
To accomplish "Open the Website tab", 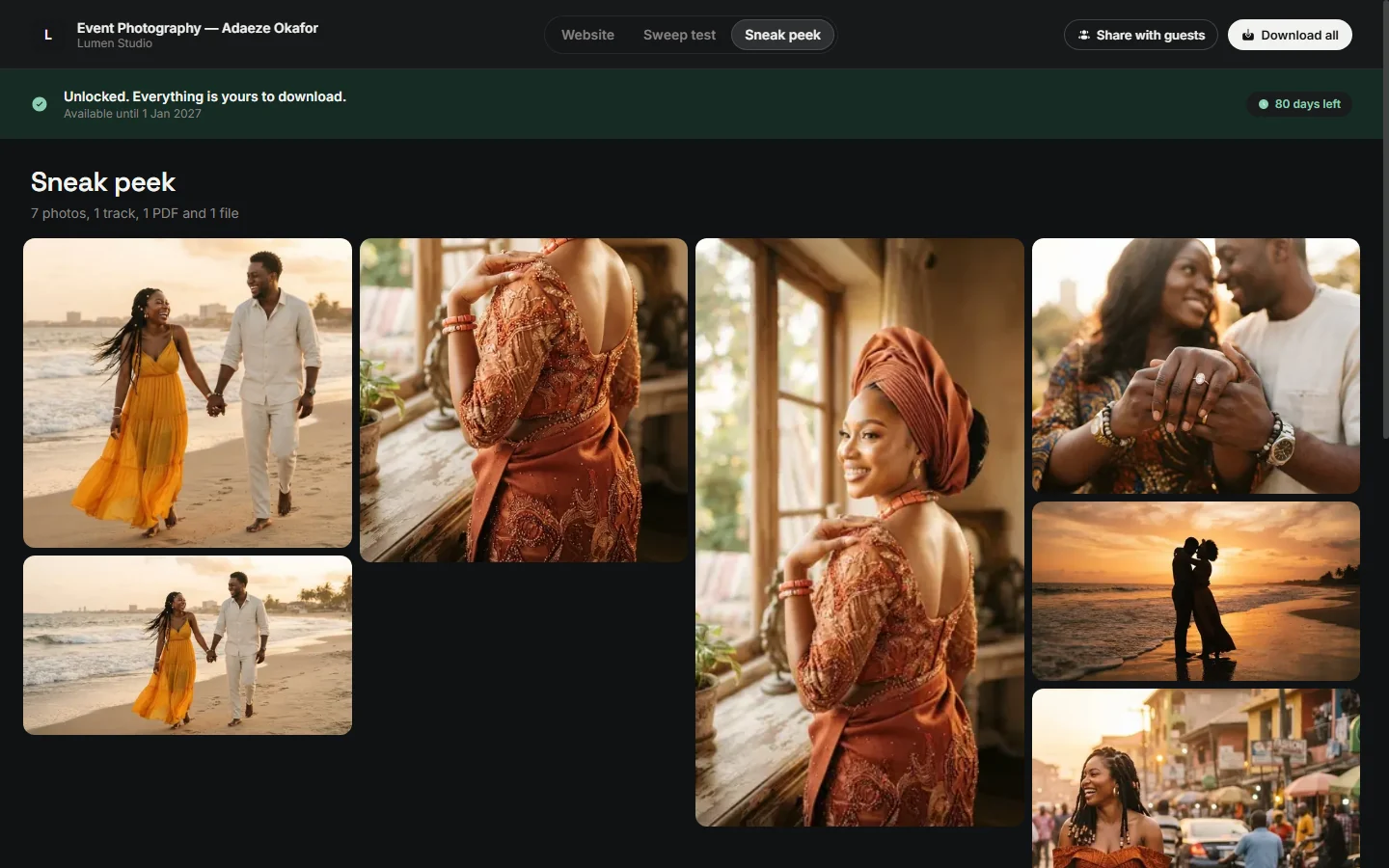I will tap(587, 35).
